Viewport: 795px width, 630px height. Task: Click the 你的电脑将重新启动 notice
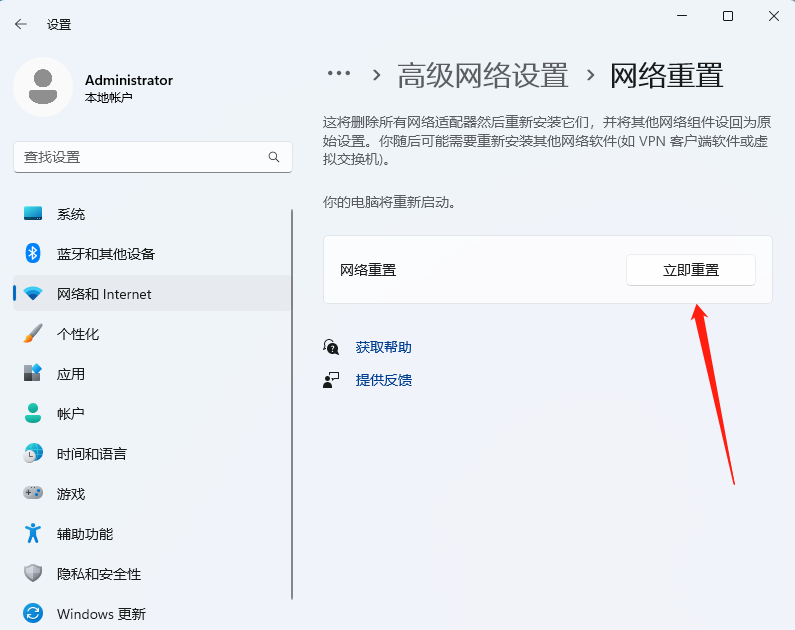(x=389, y=202)
